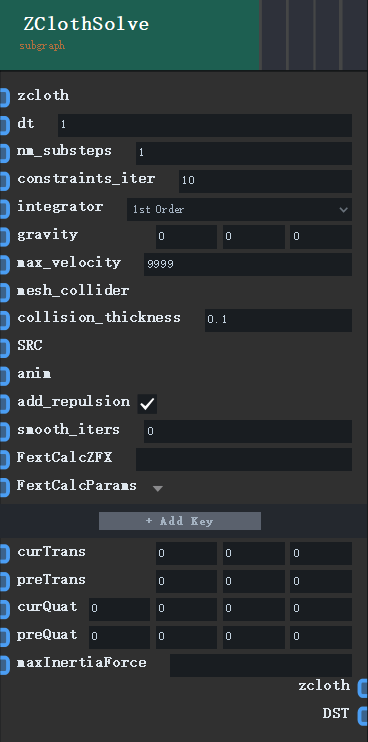This screenshot has width=368, height=742.
Task: Click the gravity input socket
Action: 4,236
